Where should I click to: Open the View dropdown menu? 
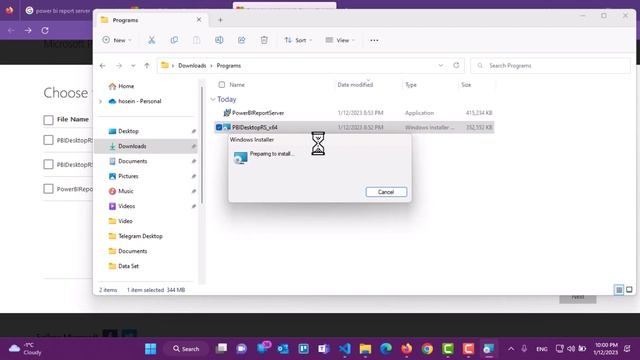340,40
